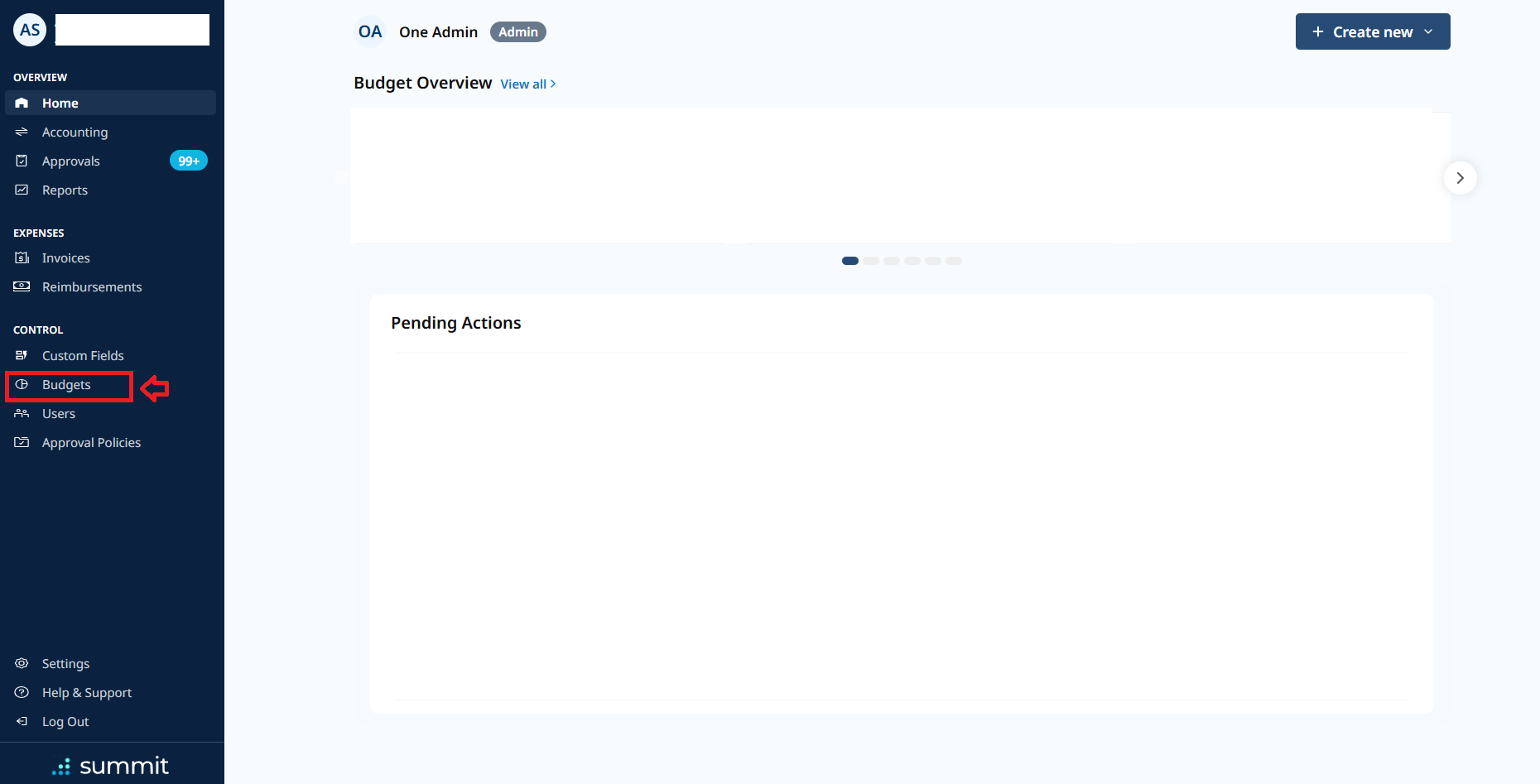Open the Users page
This screenshot has width=1540, height=784.
coord(110,413)
